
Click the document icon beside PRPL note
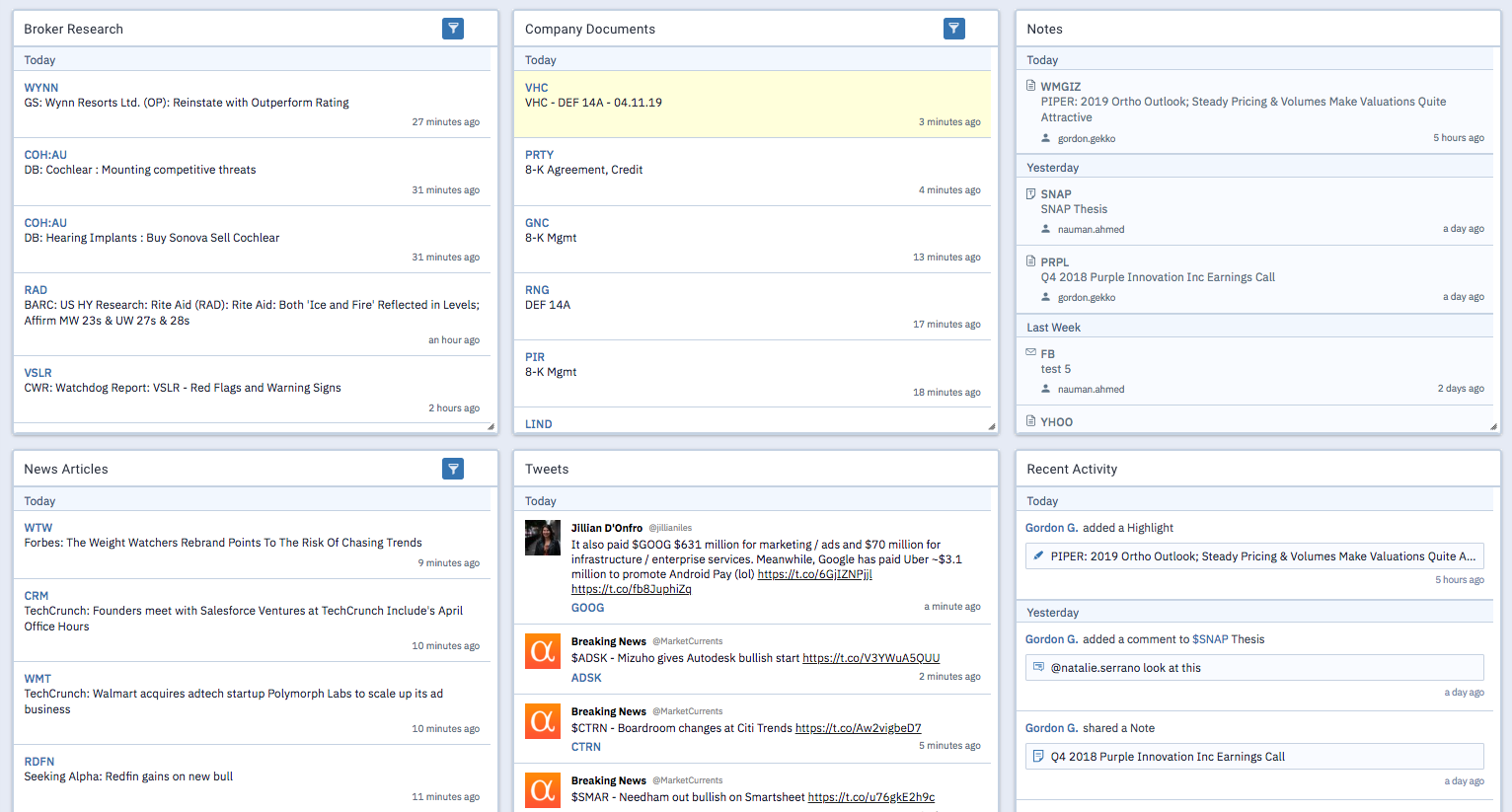pos(1031,261)
